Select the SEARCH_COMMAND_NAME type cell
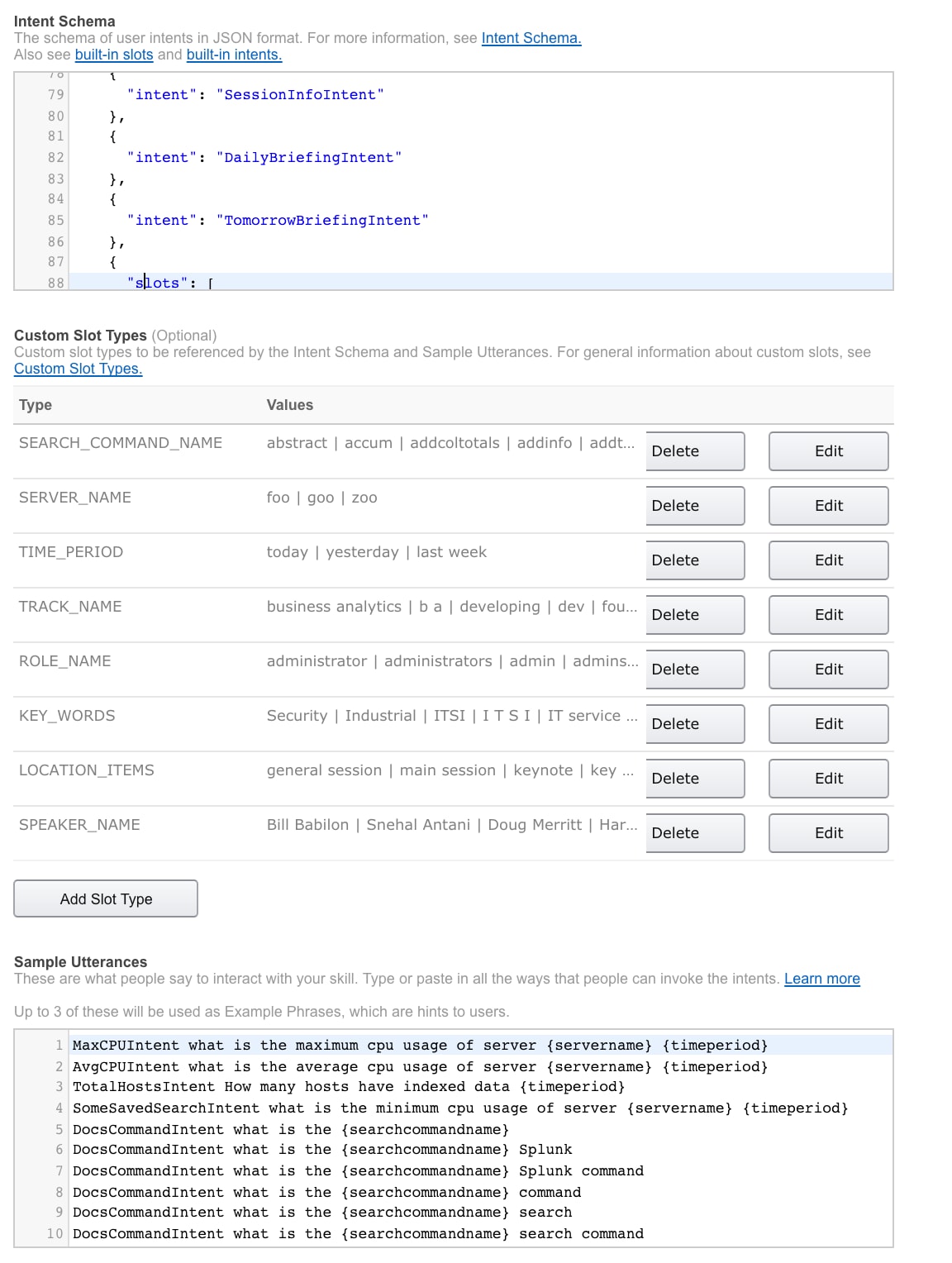This screenshot has width=952, height=1263. pyautogui.click(x=121, y=443)
